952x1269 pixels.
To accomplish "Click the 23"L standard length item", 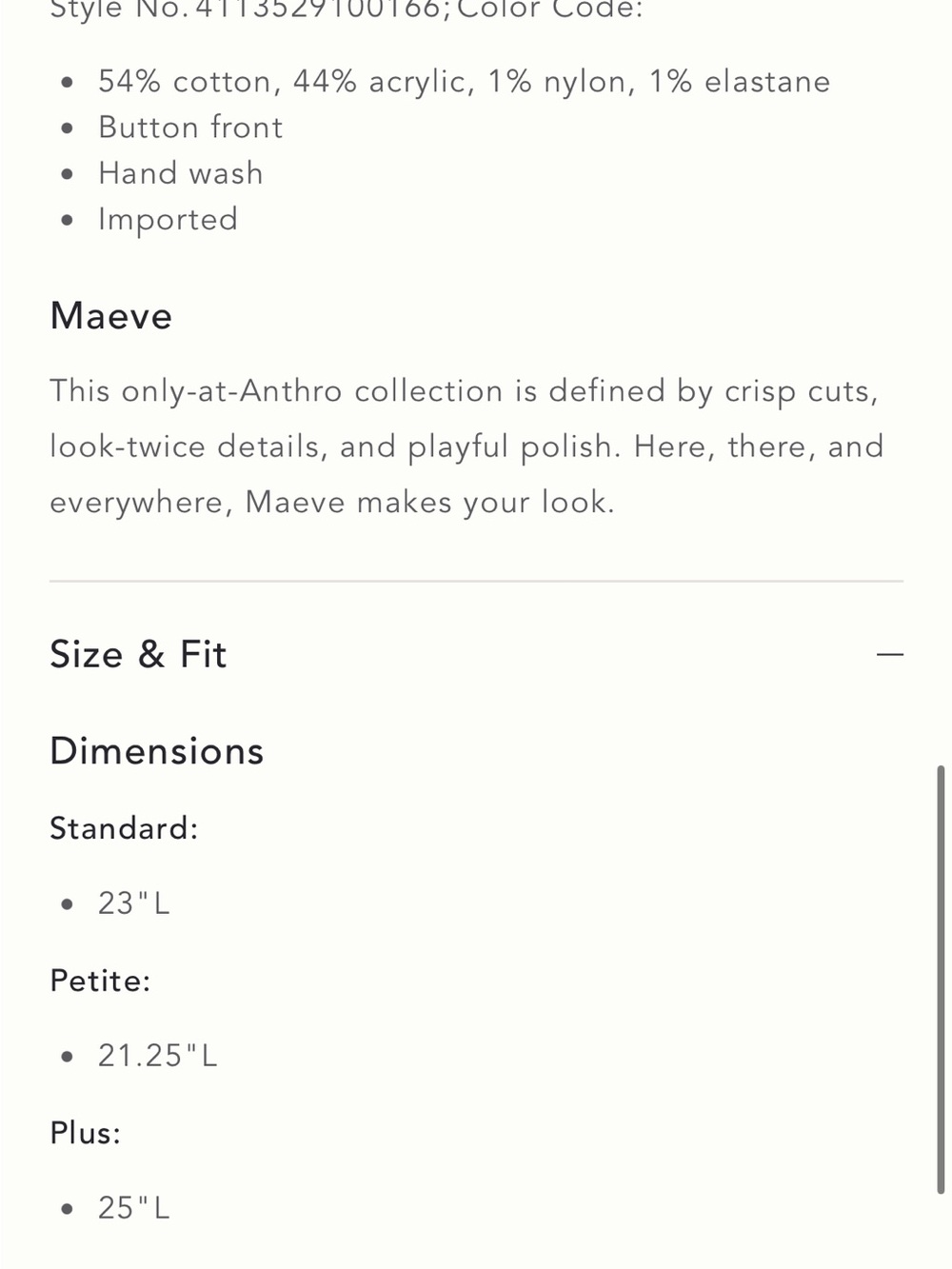I will (134, 903).
